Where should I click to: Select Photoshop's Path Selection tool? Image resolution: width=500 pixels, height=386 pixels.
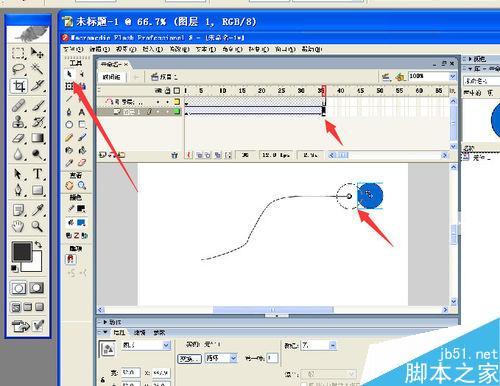tap(18, 174)
